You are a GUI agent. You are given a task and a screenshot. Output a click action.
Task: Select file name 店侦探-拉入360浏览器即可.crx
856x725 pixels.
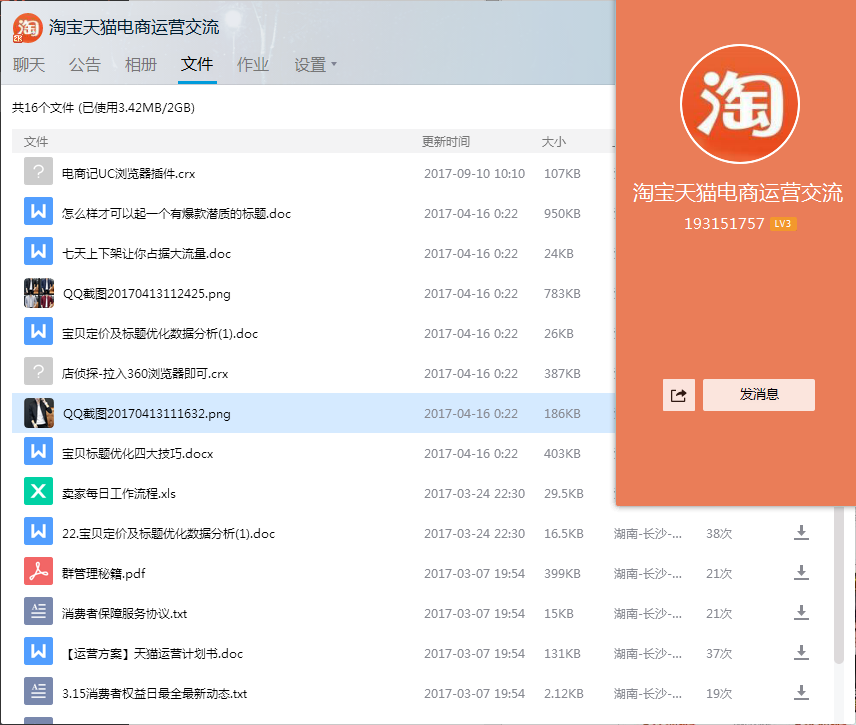145,373
